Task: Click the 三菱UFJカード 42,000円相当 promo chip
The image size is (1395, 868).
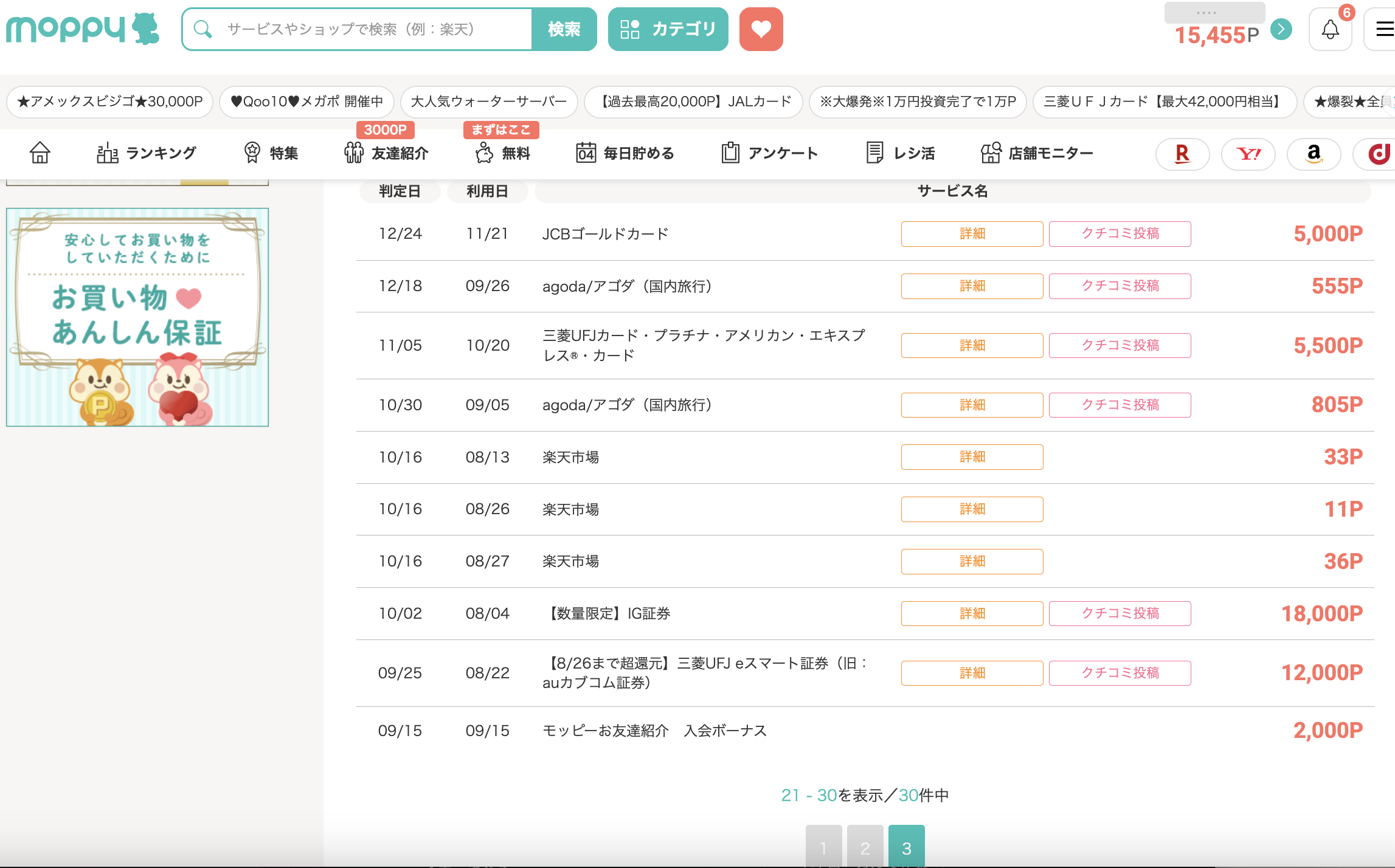Action: coord(1165,102)
